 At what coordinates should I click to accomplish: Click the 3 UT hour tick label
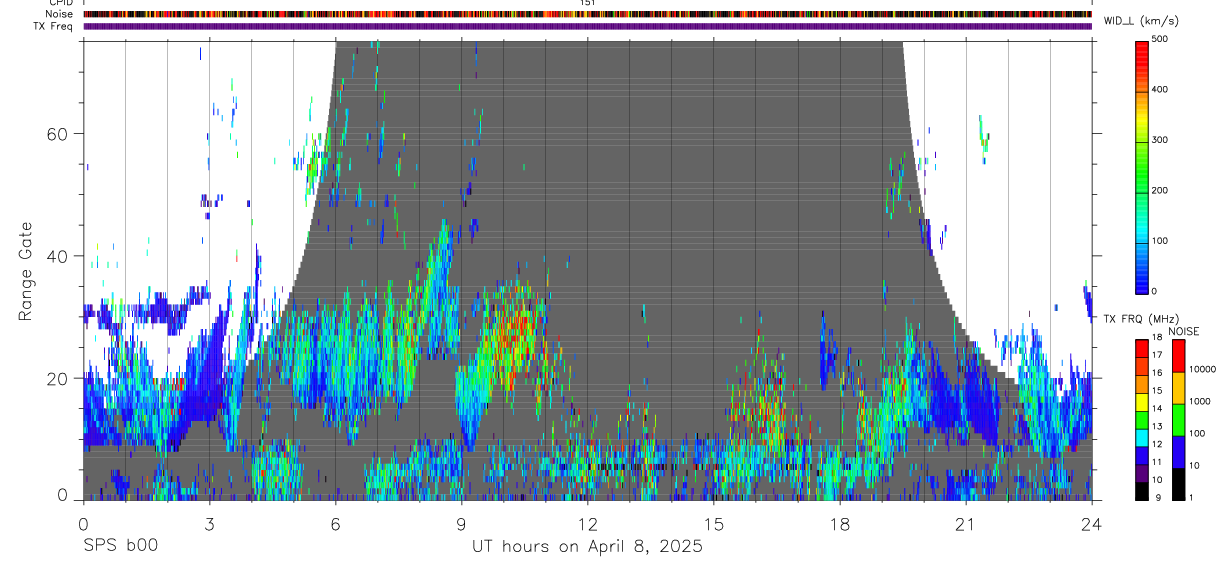click(x=209, y=523)
